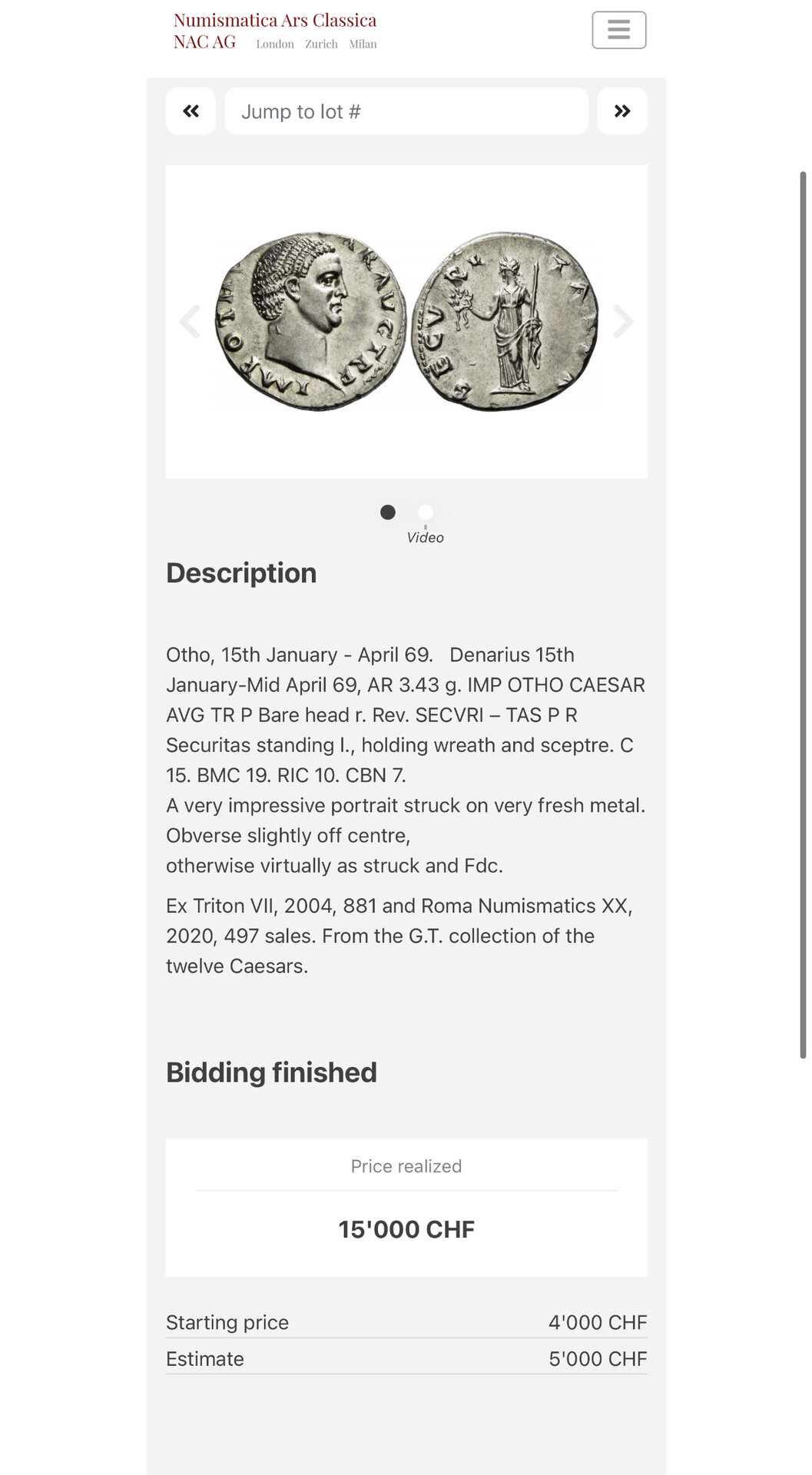The width and height of the screenshot is (812, 1475).
Task: Enlarge the Otho obverse portrait image
Action: (310, 321)
